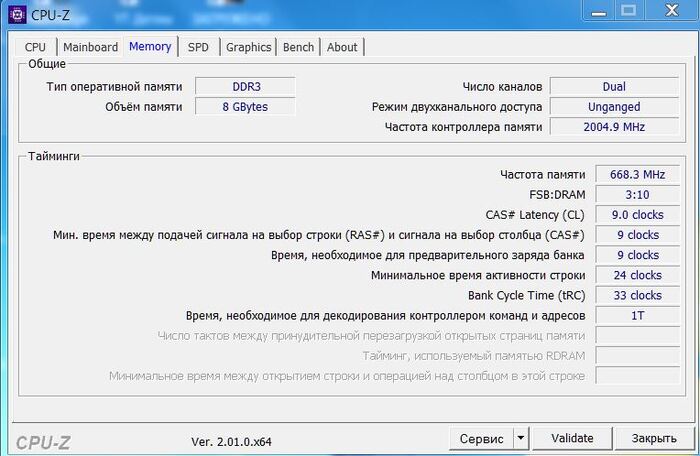700x456 pixels.
Task: Switch to the Bench tab
Action: click(298, 47)
